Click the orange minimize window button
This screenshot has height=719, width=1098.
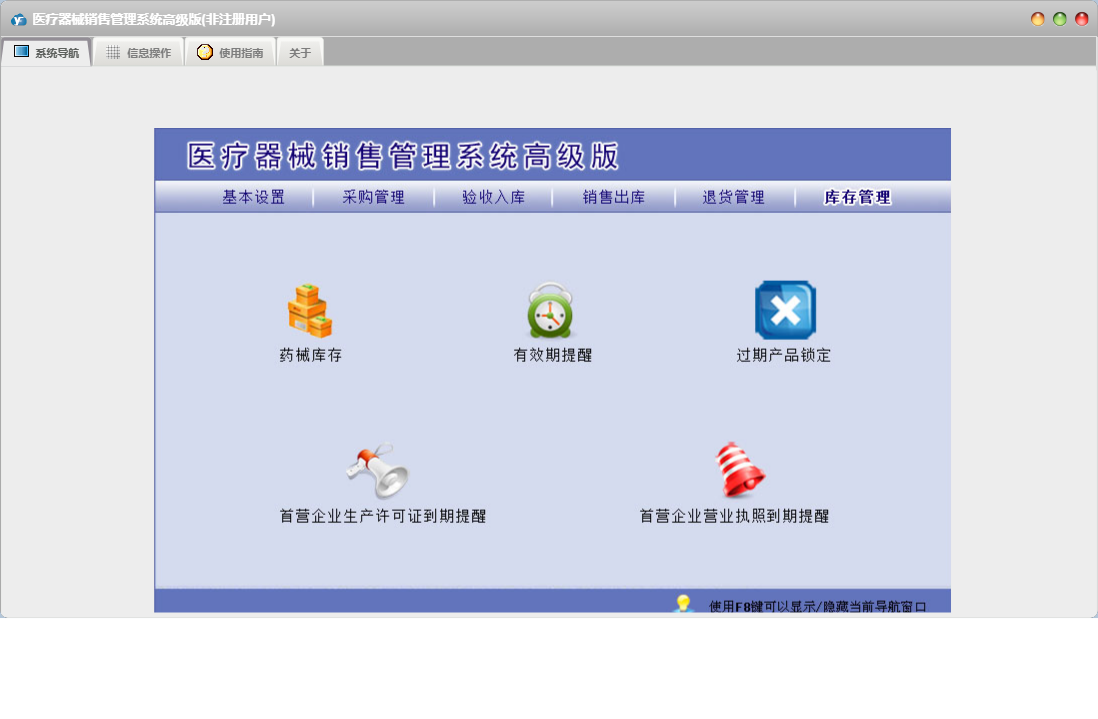(1038, 19)
